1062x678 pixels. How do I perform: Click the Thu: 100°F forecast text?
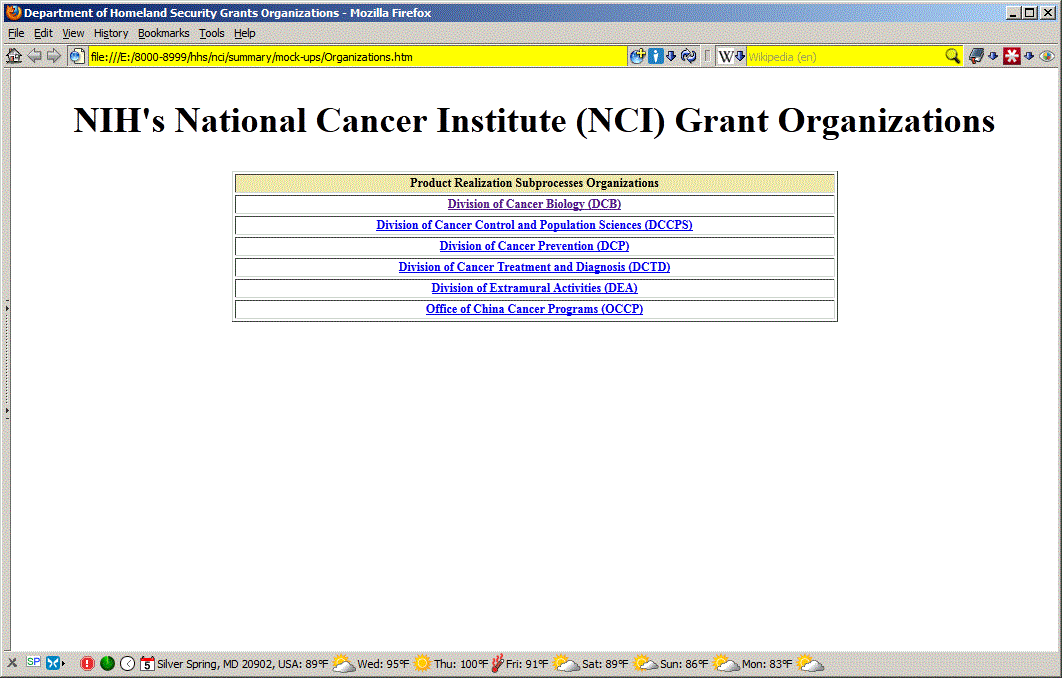click(x=461, y=664)
